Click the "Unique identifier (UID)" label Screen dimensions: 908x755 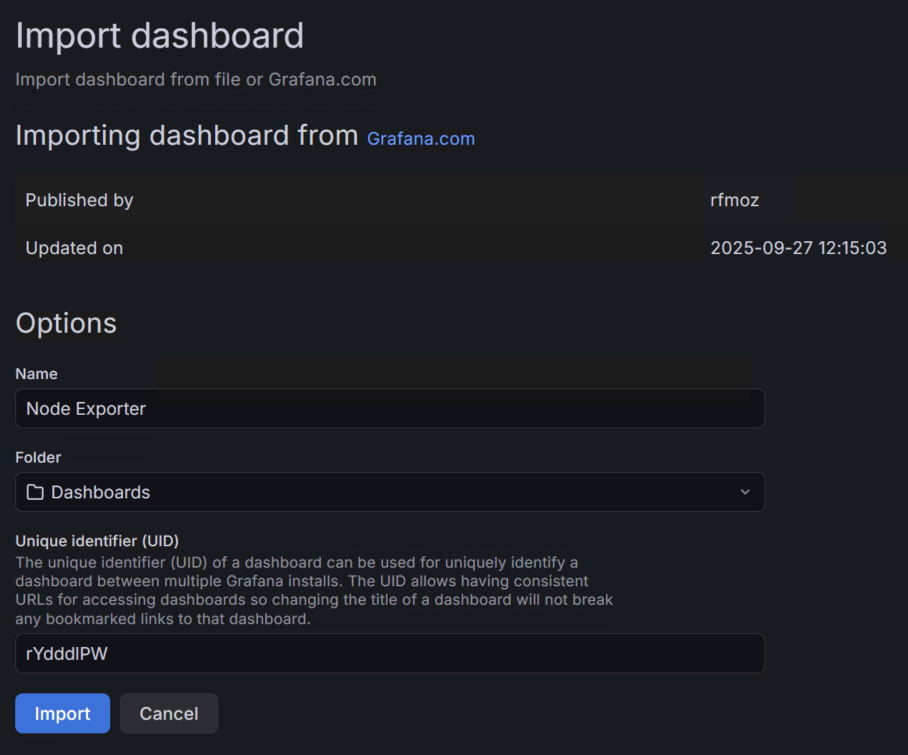(97, 541)
